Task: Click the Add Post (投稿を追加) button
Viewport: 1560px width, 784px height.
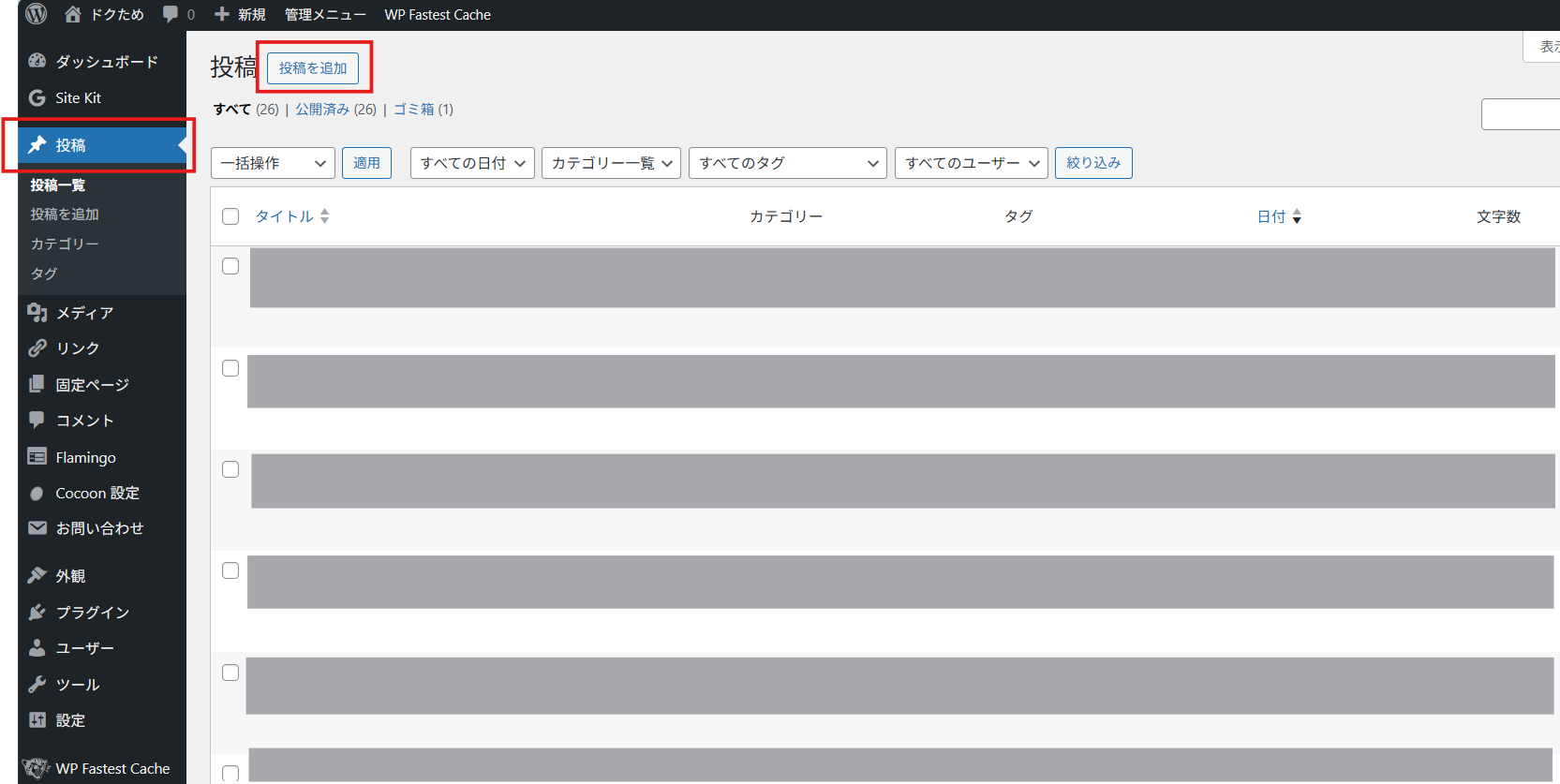Action: point(313,68)
